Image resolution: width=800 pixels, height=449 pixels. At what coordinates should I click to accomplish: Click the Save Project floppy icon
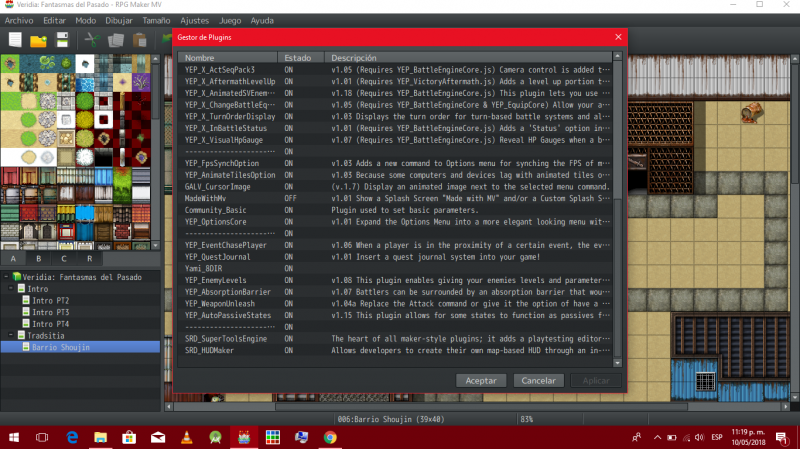[x=62, y=40]
